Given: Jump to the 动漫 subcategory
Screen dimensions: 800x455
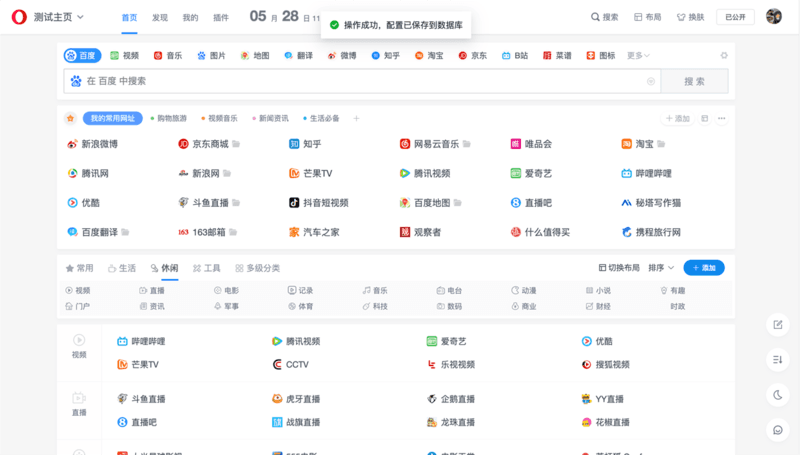Looking at the screenshot, I should click(524, 291).
